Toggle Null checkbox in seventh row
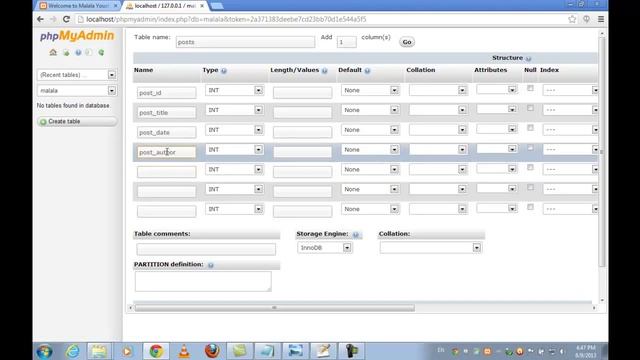This screenshot has height=360, width=640. click(530, 207)
